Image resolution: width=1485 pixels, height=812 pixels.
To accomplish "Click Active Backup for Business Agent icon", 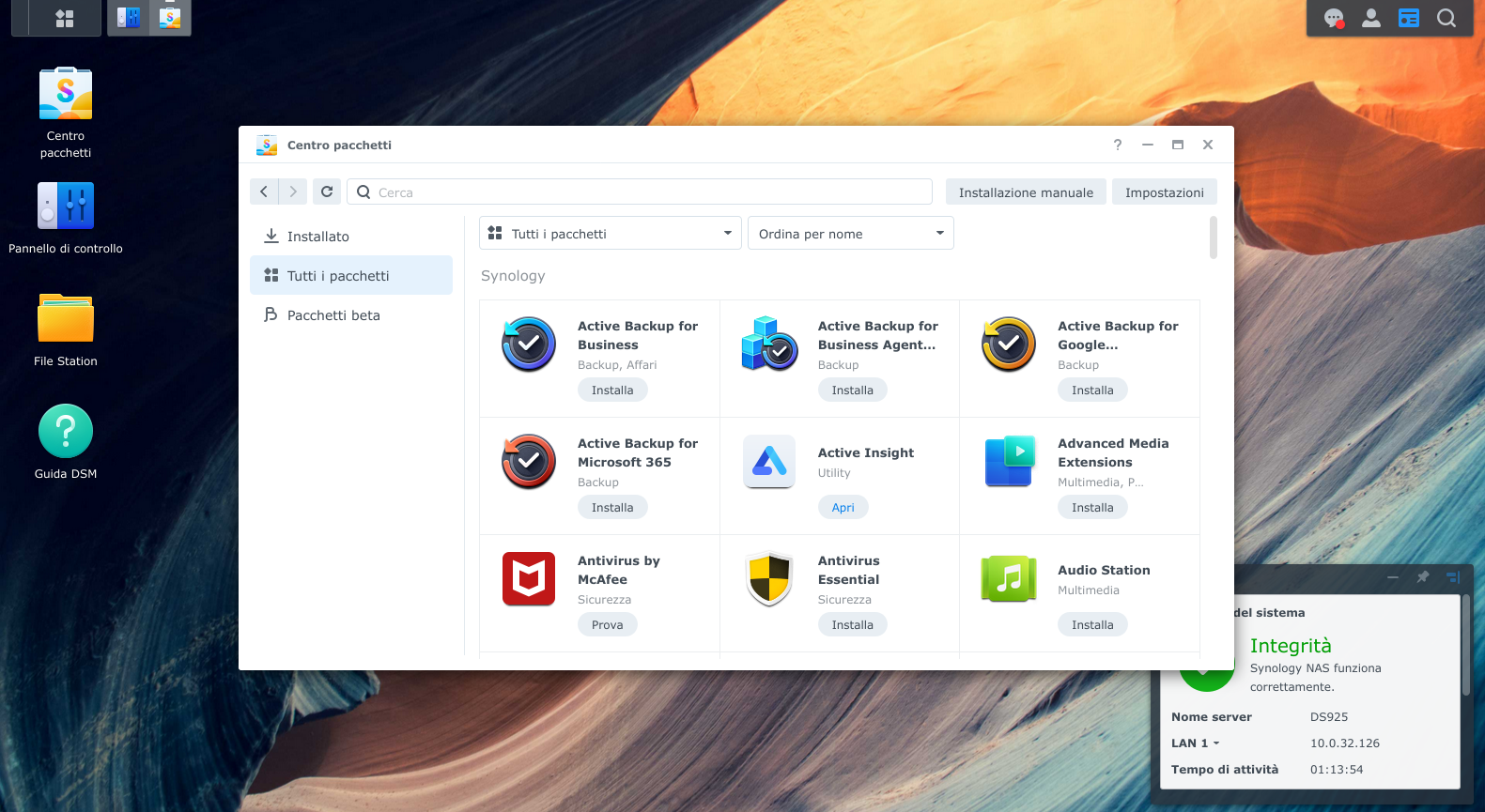I will tap(769, 345).
